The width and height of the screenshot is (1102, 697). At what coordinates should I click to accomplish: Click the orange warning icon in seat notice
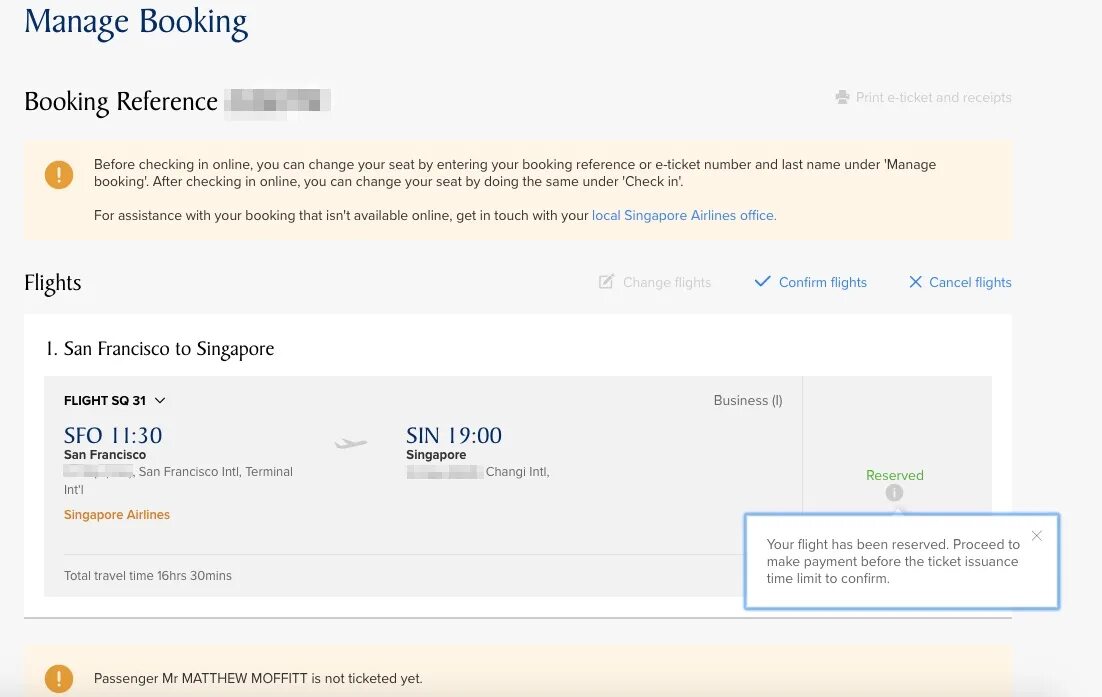59,174
